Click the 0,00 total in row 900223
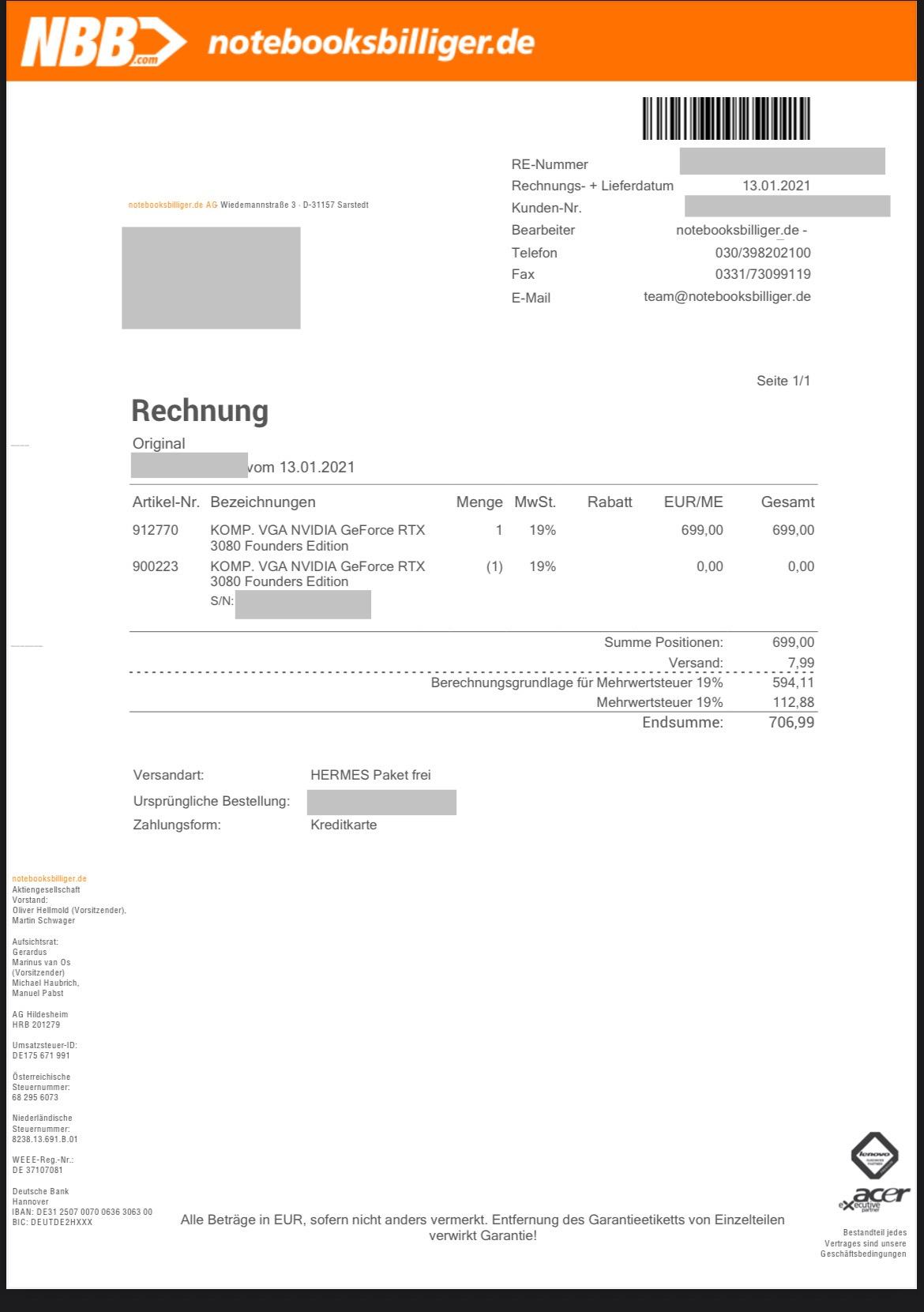The image size is (924, 1312). click(801, 566)
